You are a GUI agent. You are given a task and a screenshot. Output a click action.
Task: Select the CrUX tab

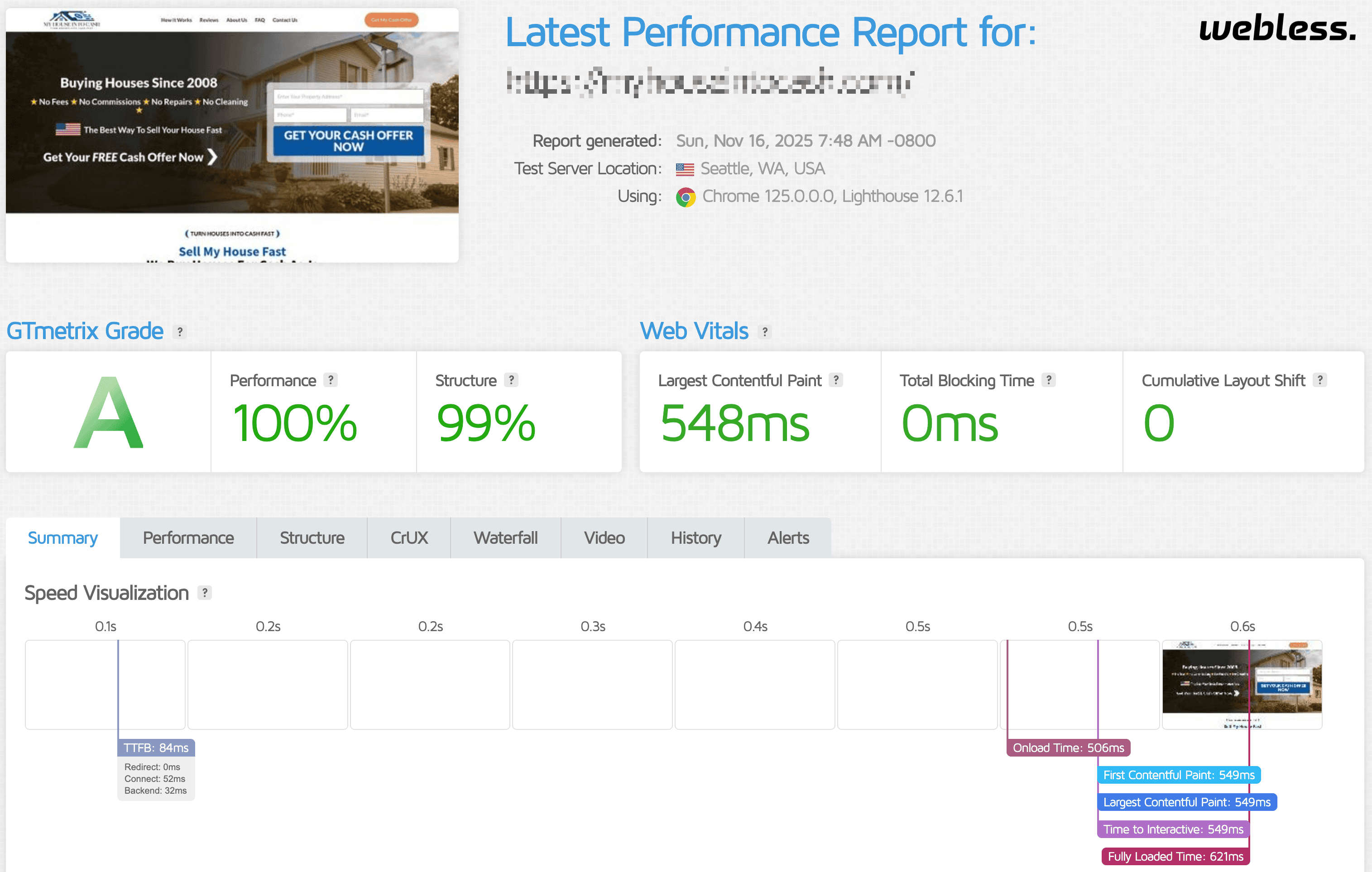tap(408, 538)
